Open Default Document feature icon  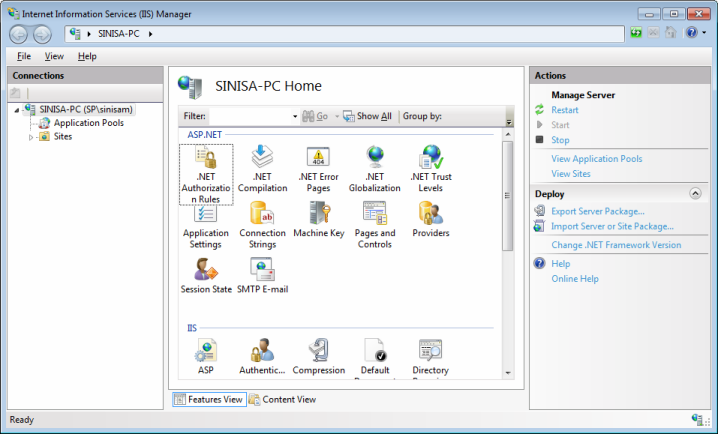click(375, 351)
